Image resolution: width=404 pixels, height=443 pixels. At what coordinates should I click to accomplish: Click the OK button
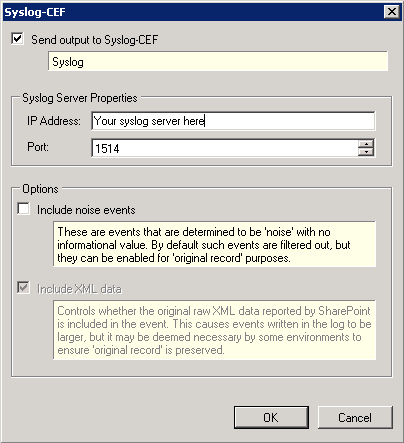(271, 417)
